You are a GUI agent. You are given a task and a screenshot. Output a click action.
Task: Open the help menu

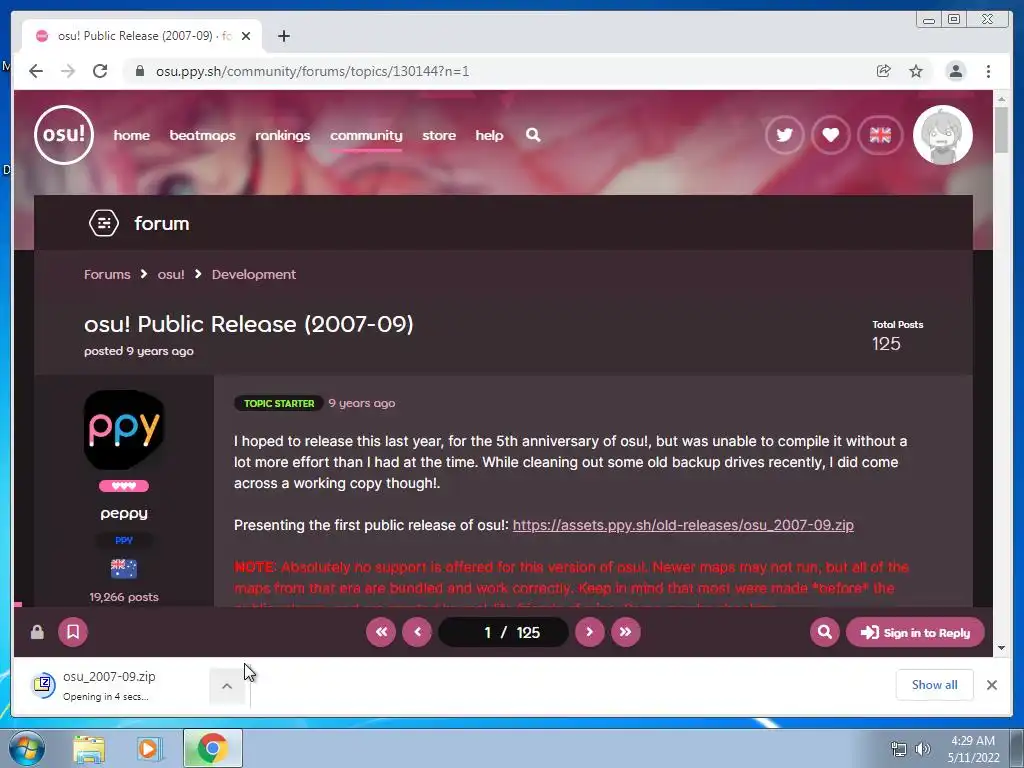[x=489, y=135]
